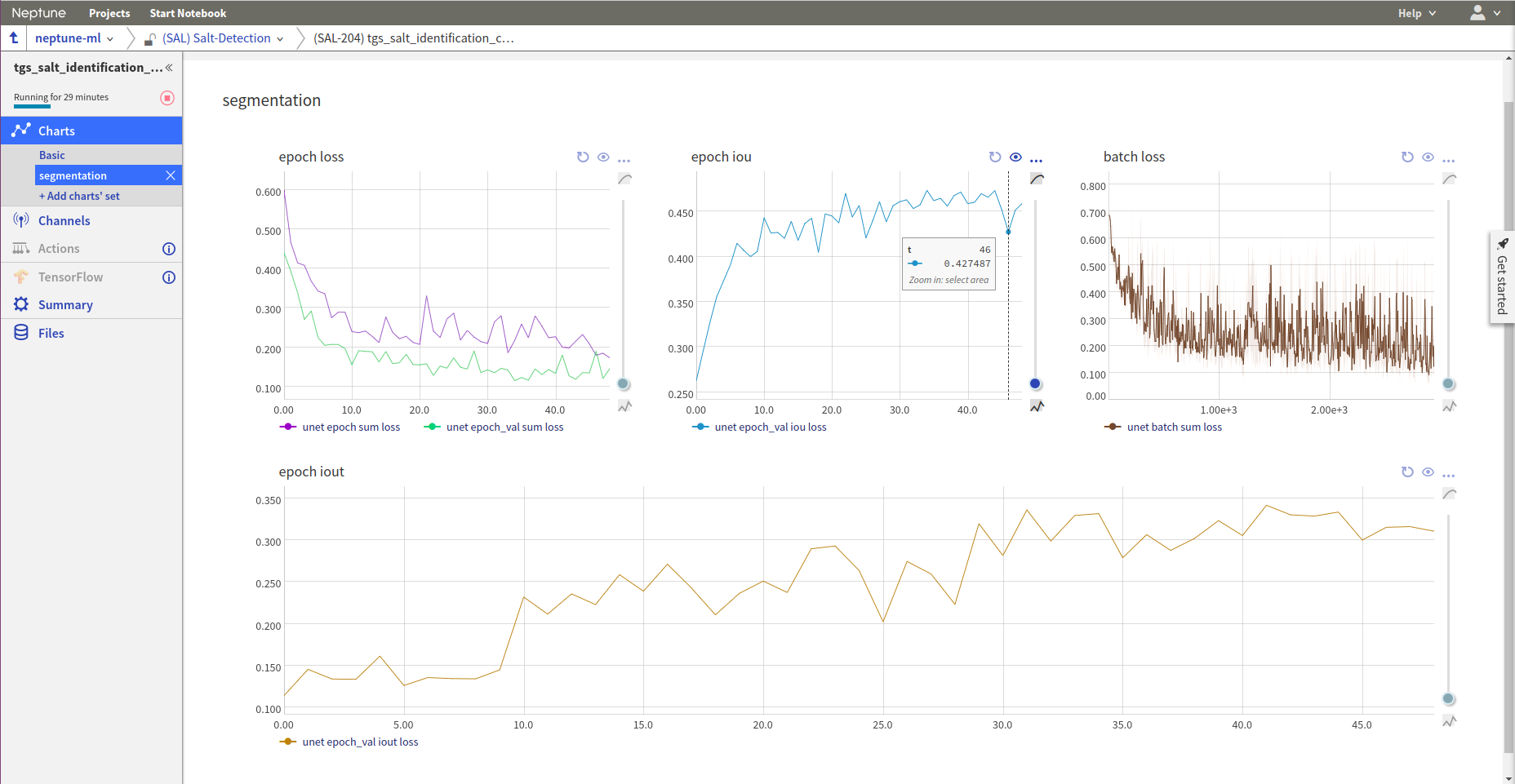Toggle unet epoch_val iou loss legend
The width and height of the screenshot is (1515, 784).
(760, 427)
